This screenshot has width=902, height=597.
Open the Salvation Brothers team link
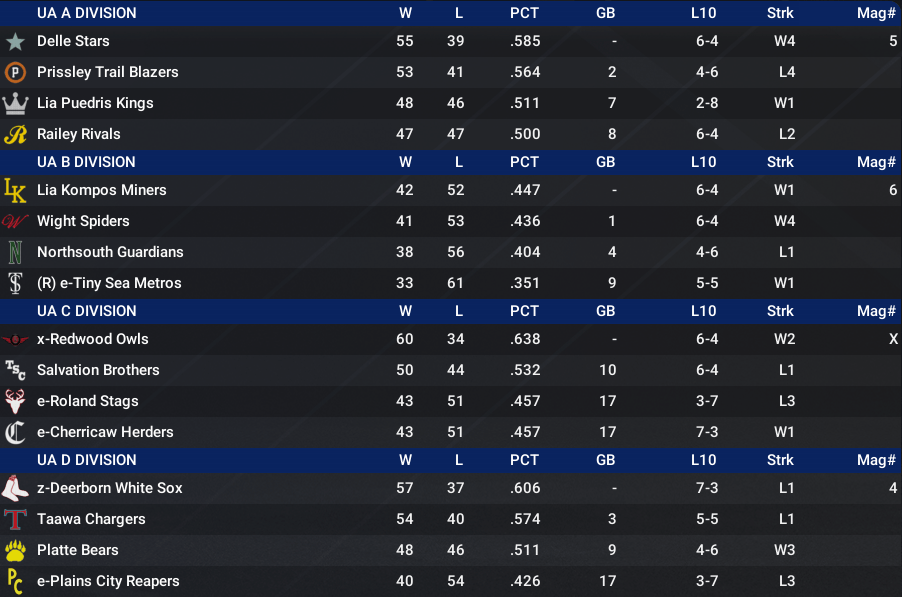tap(98, 370)
